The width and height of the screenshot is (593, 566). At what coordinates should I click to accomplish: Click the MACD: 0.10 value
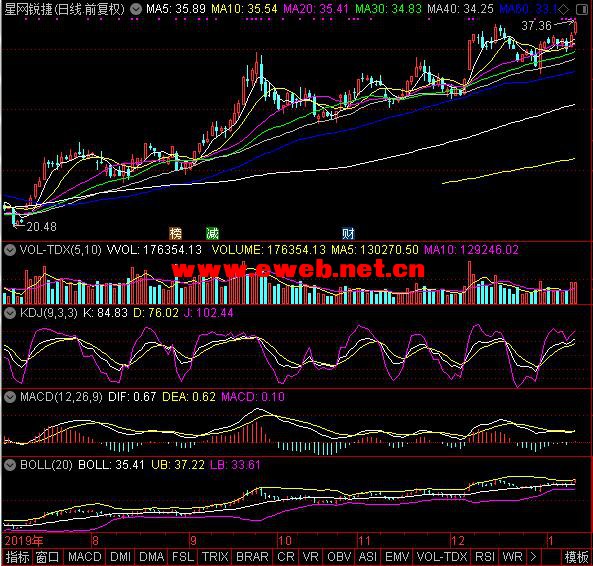pos(253,397)
